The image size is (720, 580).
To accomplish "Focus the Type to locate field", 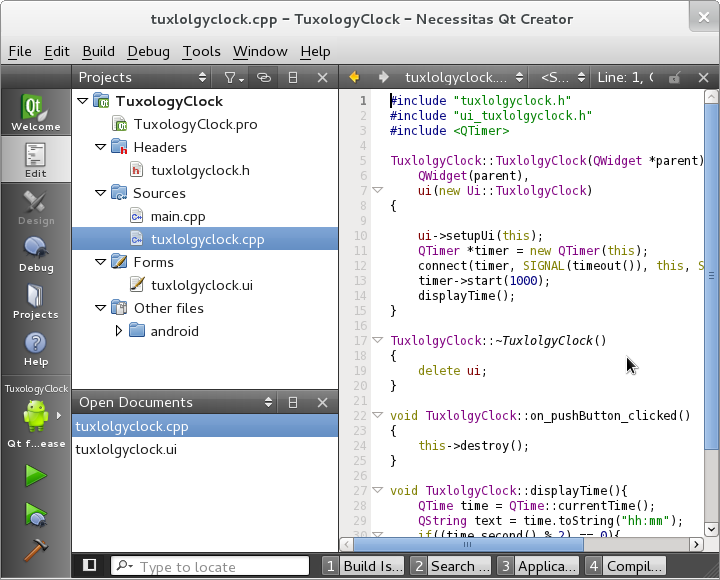I will (210, 566).
